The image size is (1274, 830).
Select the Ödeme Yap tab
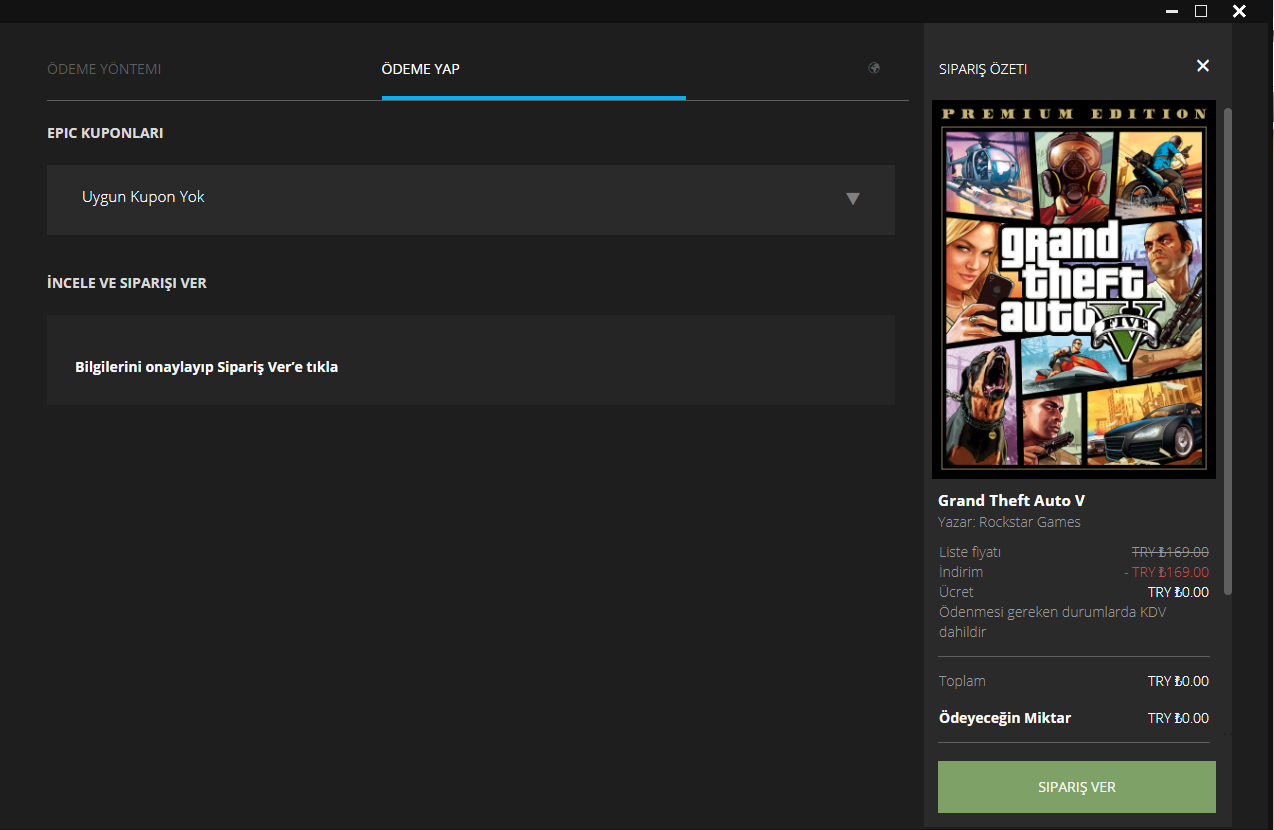(x=421, y=69)
